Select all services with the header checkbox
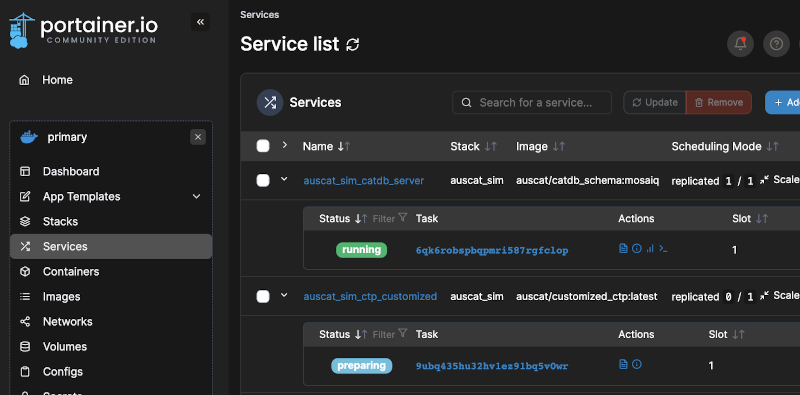 263,146
